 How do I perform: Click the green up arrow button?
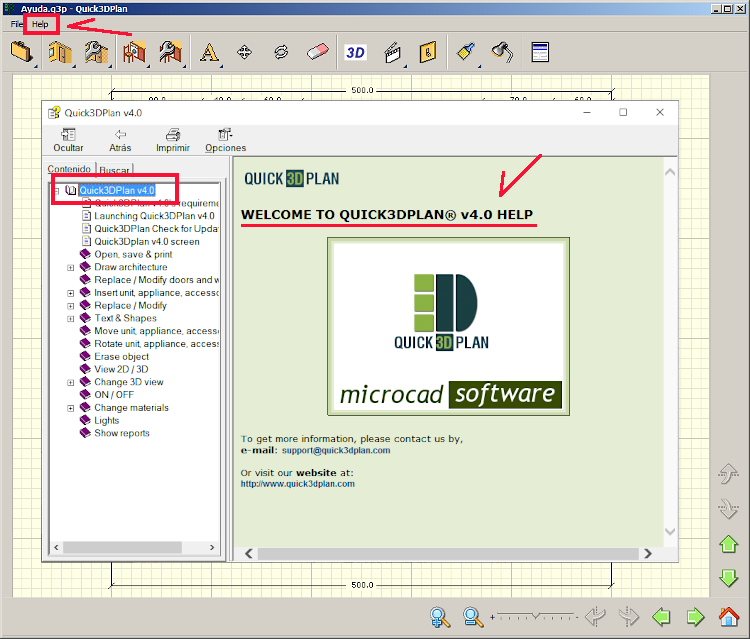point(728,544)
